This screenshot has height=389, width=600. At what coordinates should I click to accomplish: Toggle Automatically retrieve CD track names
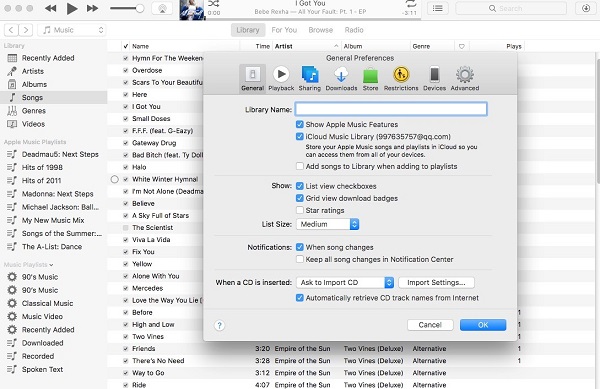(300, 298)
